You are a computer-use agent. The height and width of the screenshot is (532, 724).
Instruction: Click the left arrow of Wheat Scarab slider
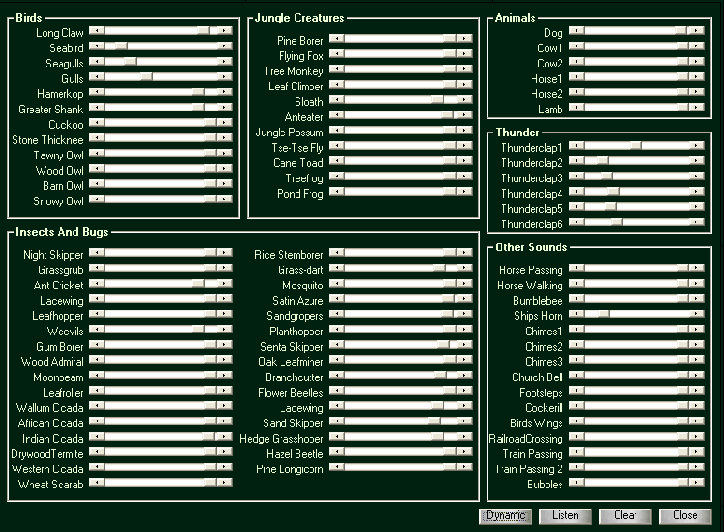97,483
